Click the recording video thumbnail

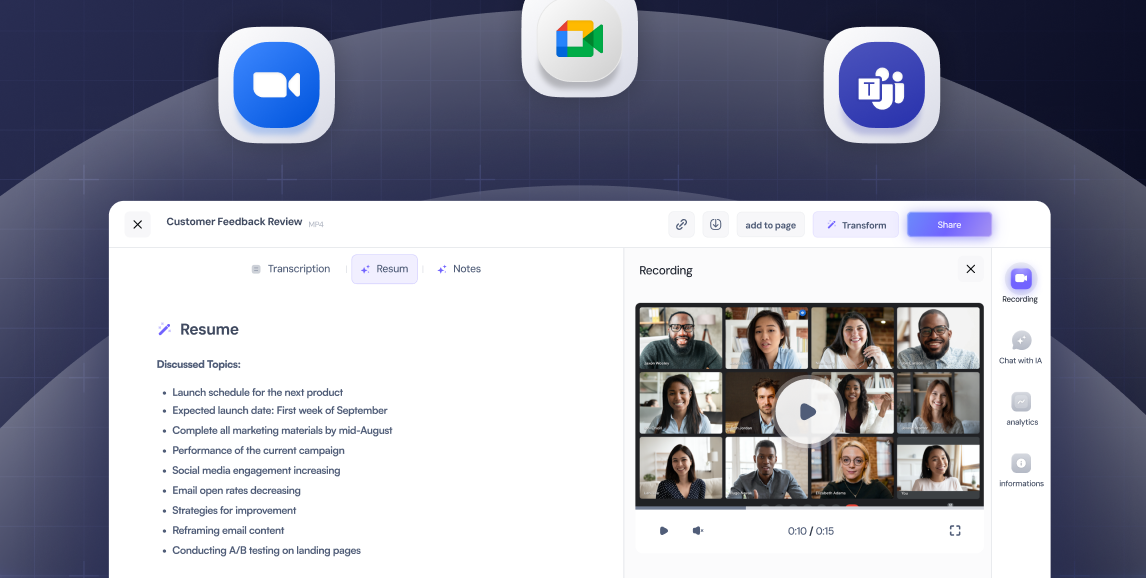tap(810, 404)
